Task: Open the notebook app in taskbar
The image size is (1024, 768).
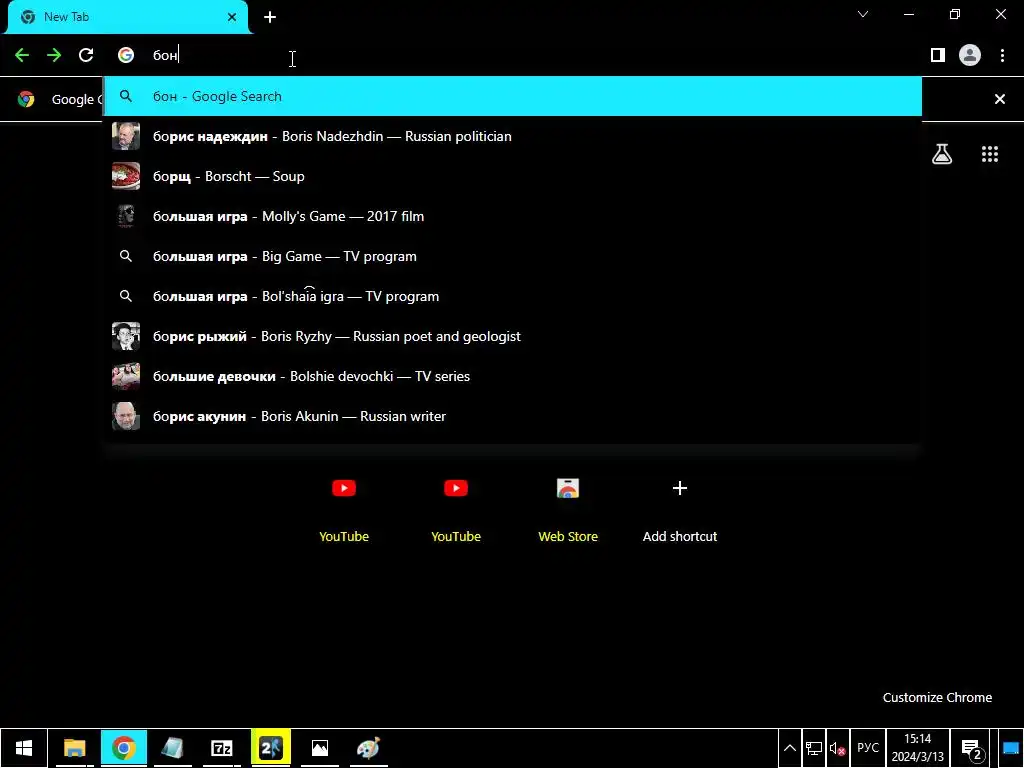Action: [173, 748]
